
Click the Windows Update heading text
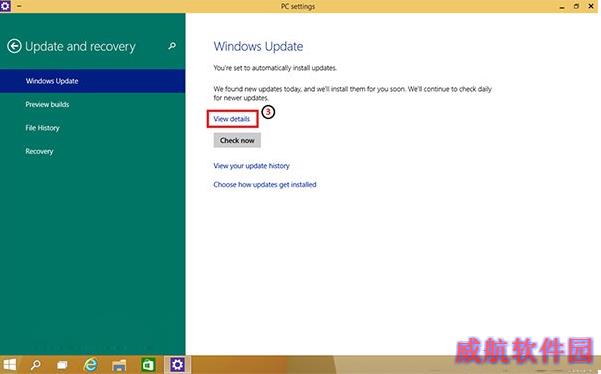pyautogui.click(x=258, y=46)
